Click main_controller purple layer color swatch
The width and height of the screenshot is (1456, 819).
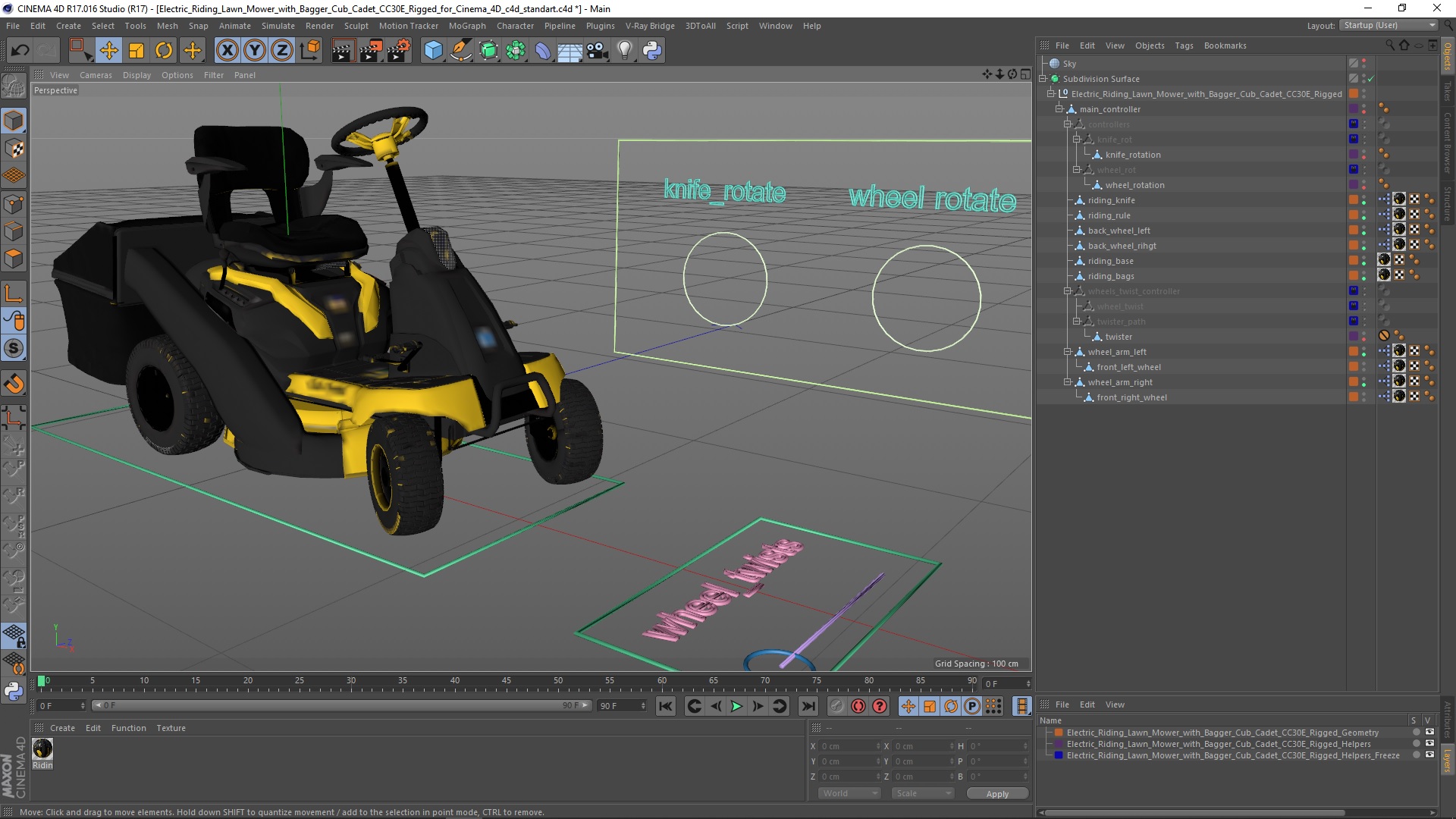pos(1353,109)
